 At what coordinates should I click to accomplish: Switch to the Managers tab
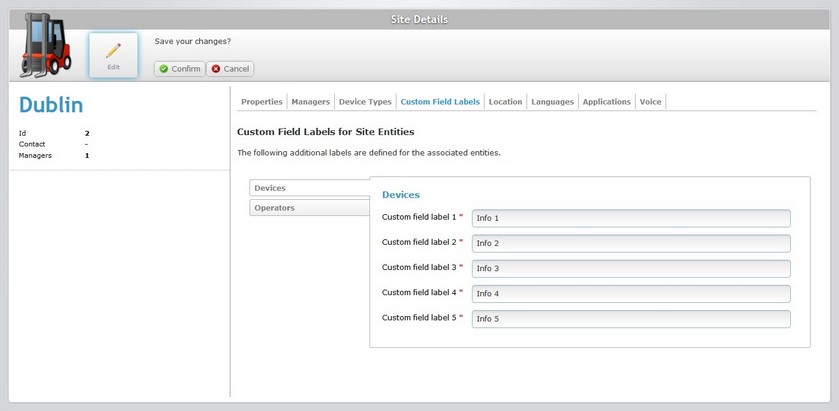click(310, 102)
